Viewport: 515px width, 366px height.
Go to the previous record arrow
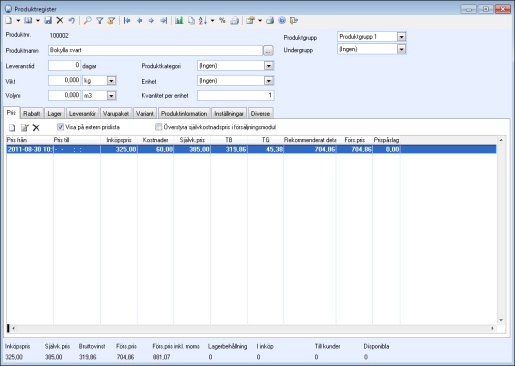click(x=139, y=21)
